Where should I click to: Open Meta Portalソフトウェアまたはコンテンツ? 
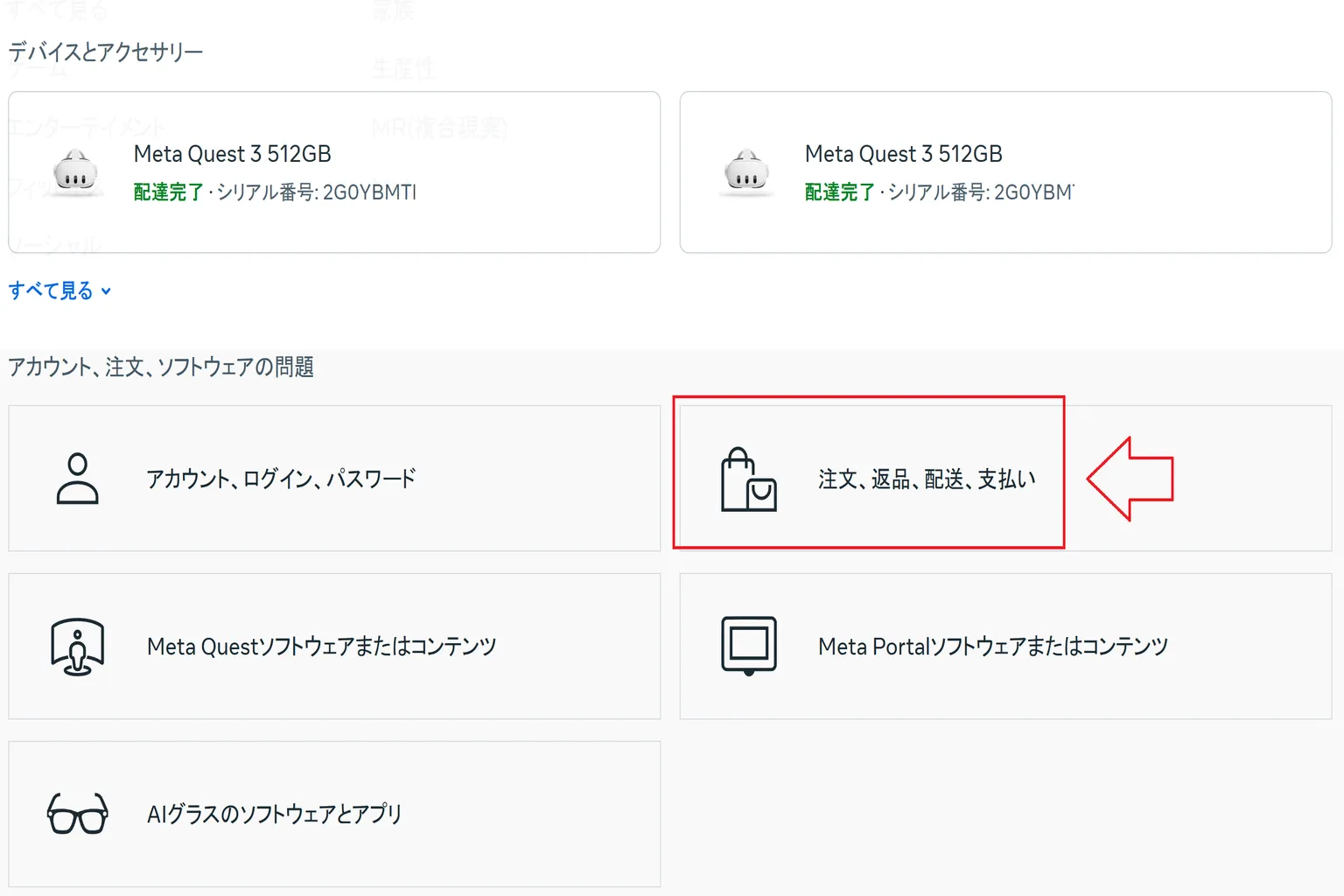(1005, 647)
